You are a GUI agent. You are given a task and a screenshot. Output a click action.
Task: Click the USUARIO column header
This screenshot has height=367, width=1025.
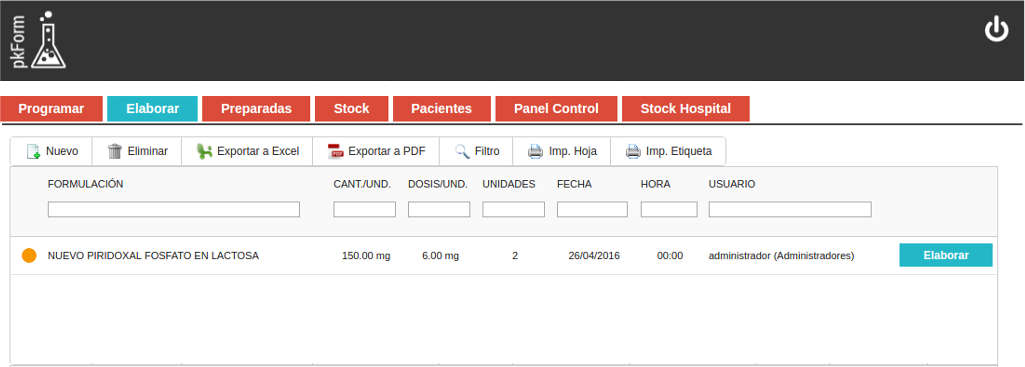tap(732, 184)
